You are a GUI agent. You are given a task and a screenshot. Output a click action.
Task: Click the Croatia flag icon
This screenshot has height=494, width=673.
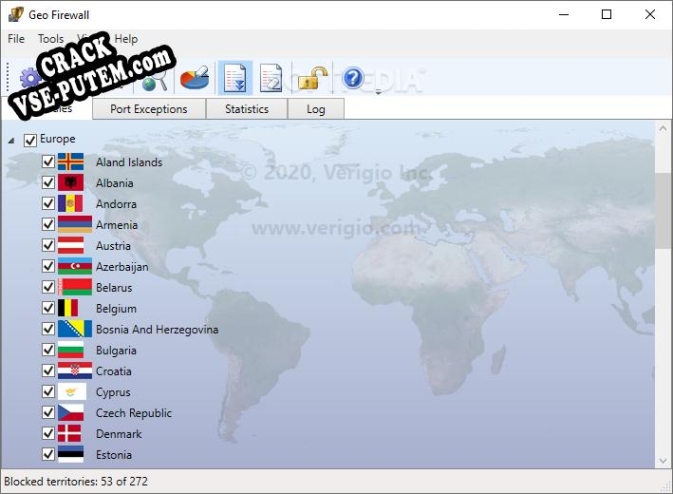[x=75, y=371]
